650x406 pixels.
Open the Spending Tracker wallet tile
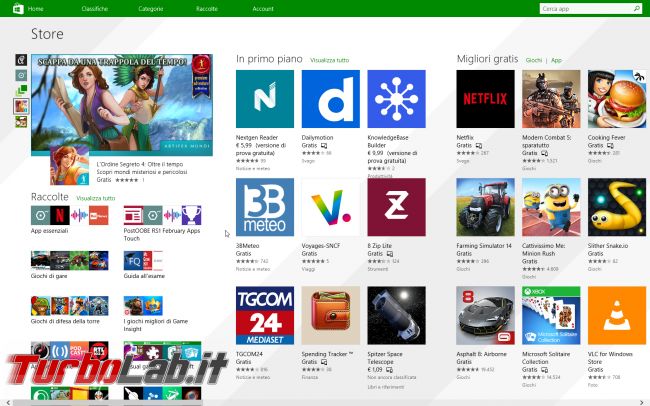click(330, 315)
